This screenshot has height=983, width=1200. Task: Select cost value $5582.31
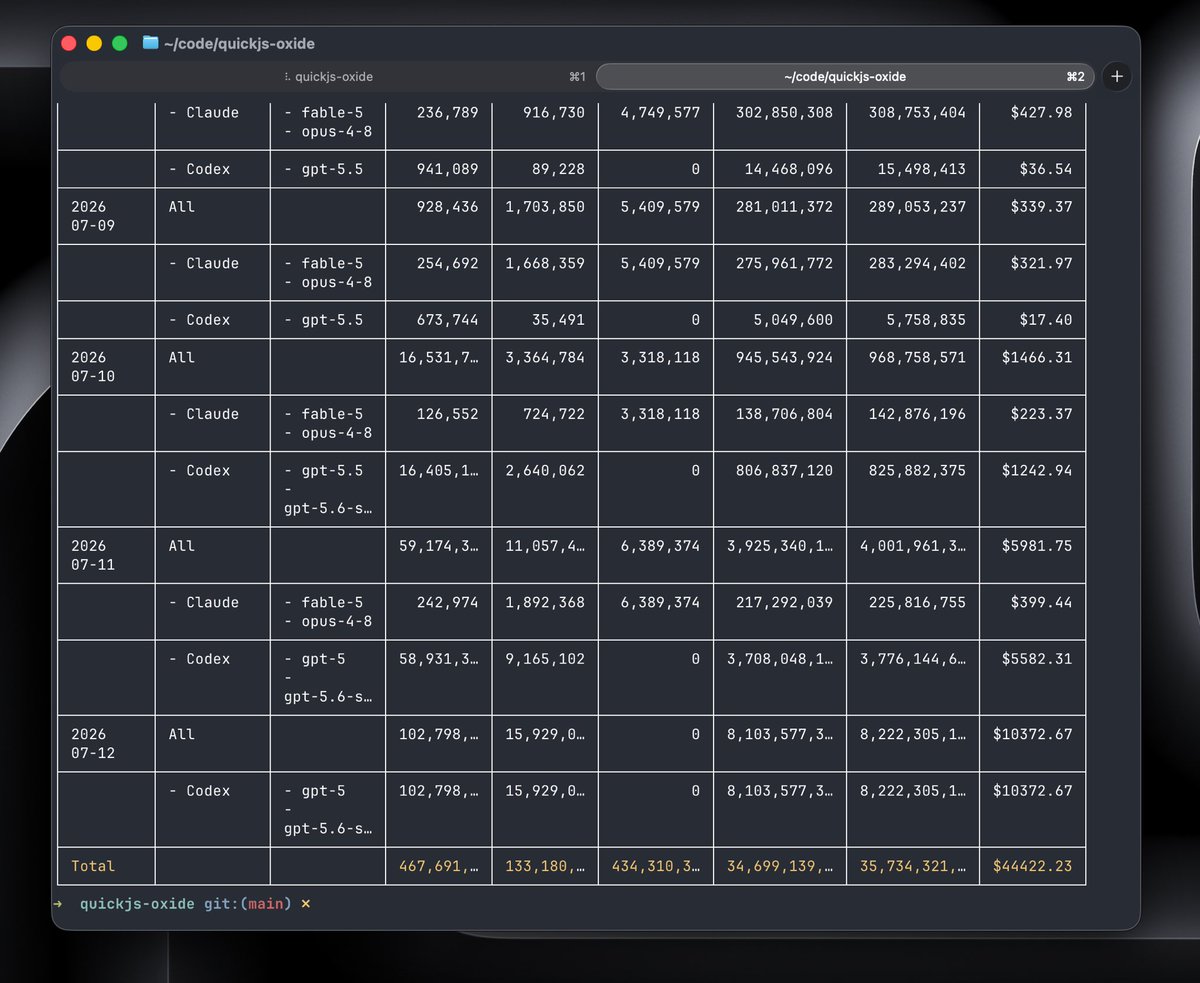coord(1037,659)
